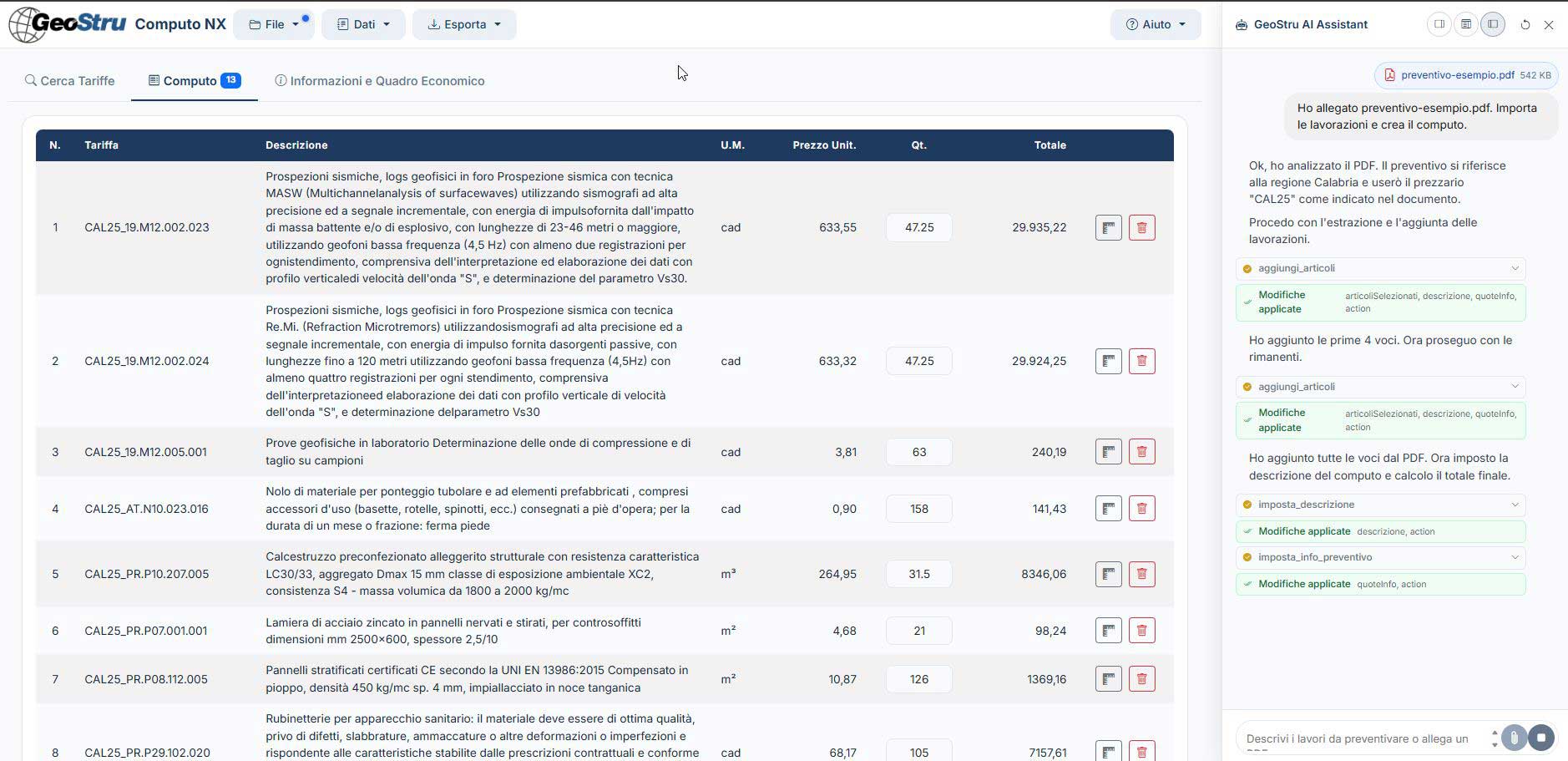1568x761 pixels.
Task: Click the trash icon for row 5
Action: (x=1141, y=574)
